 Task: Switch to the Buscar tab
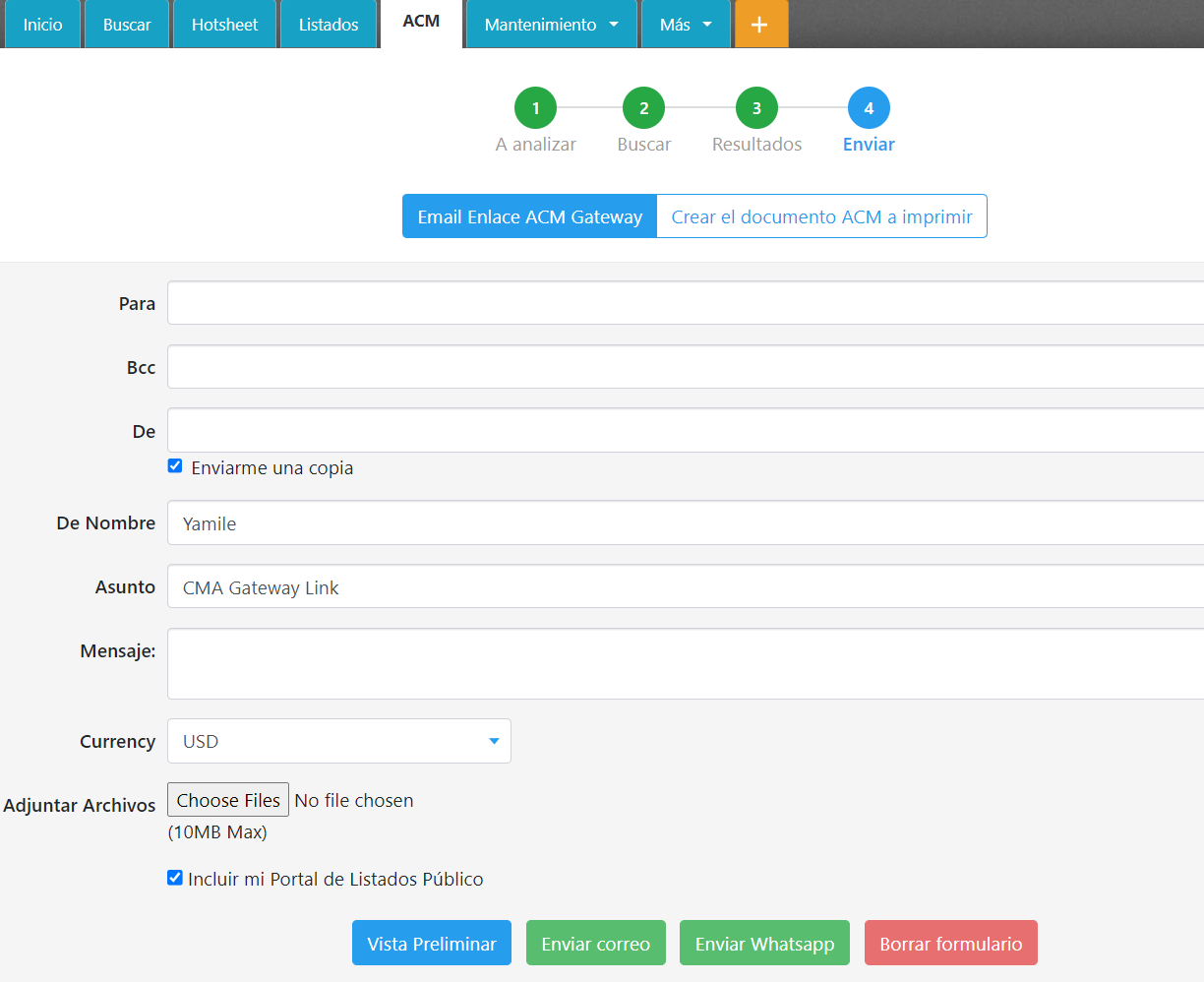point(127,24)
